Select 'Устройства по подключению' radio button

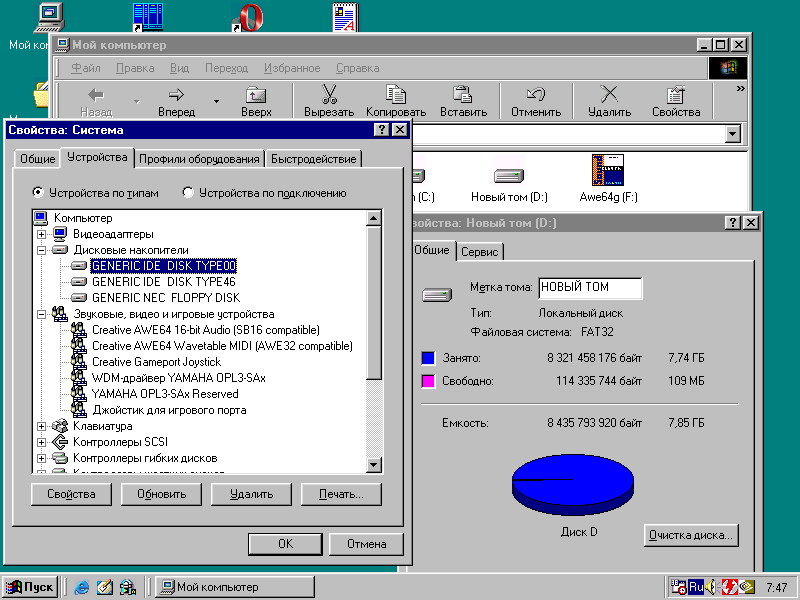point(188,193)
